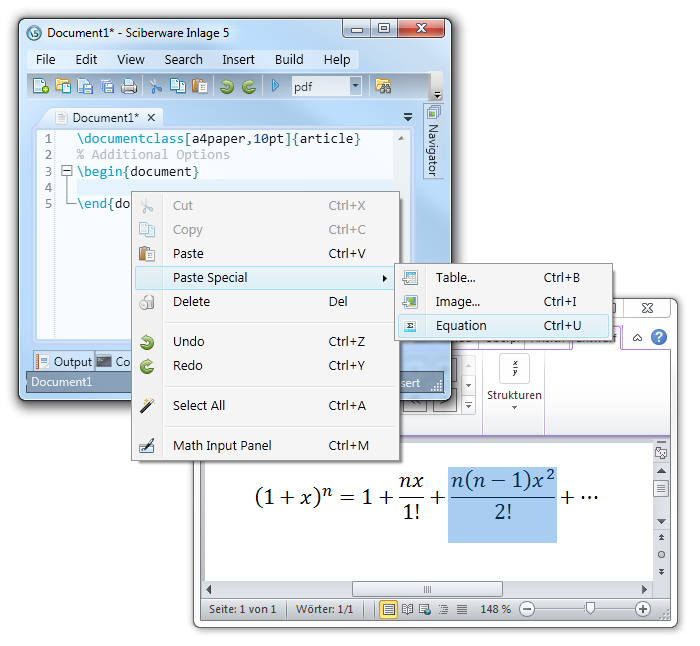Screen dimensions: 700x646
Task: Click the green Undo arrow in toolbar
Action: pos(227,86)
